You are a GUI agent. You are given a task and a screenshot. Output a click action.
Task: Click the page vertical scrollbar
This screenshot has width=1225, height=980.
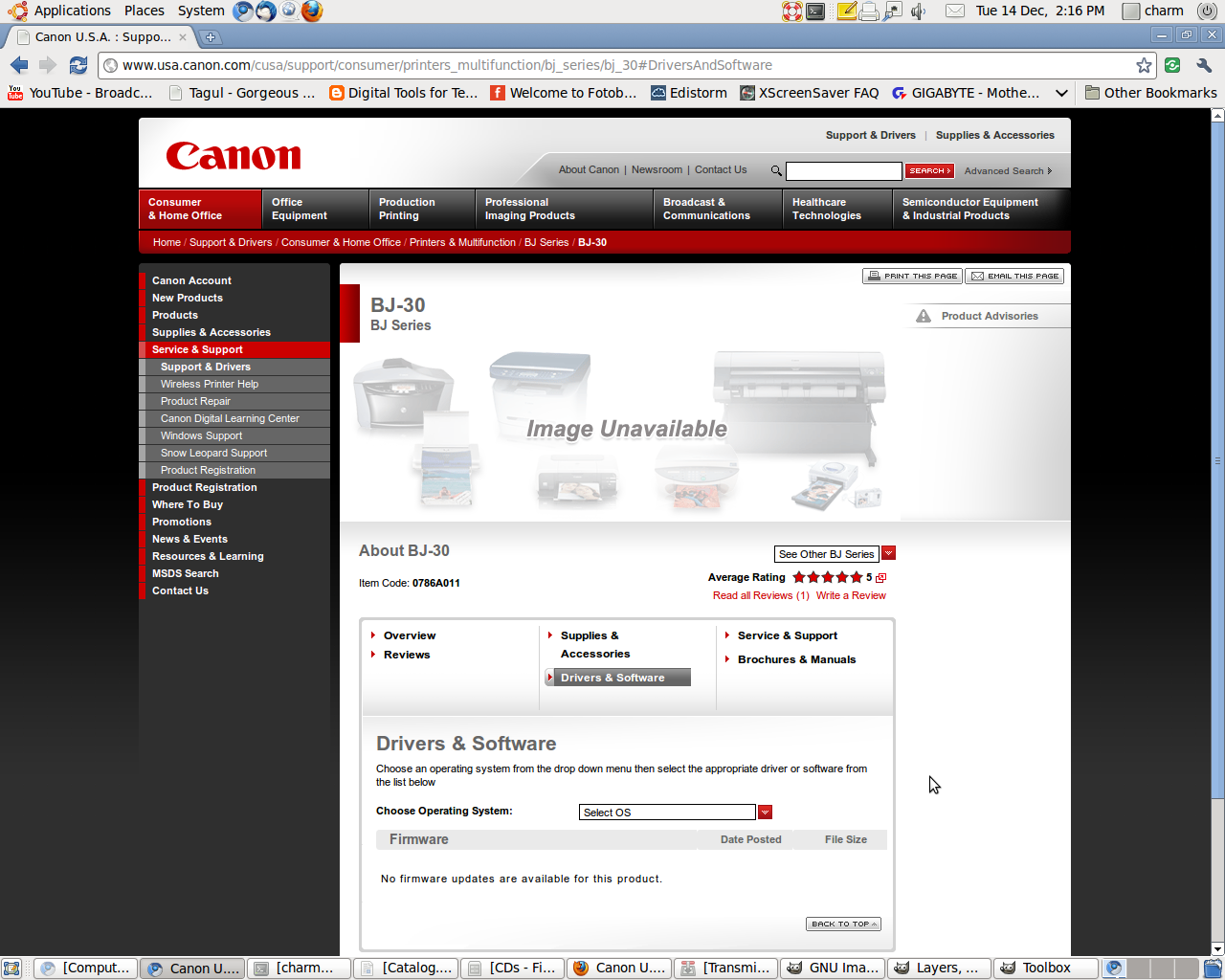[1217, 459]
